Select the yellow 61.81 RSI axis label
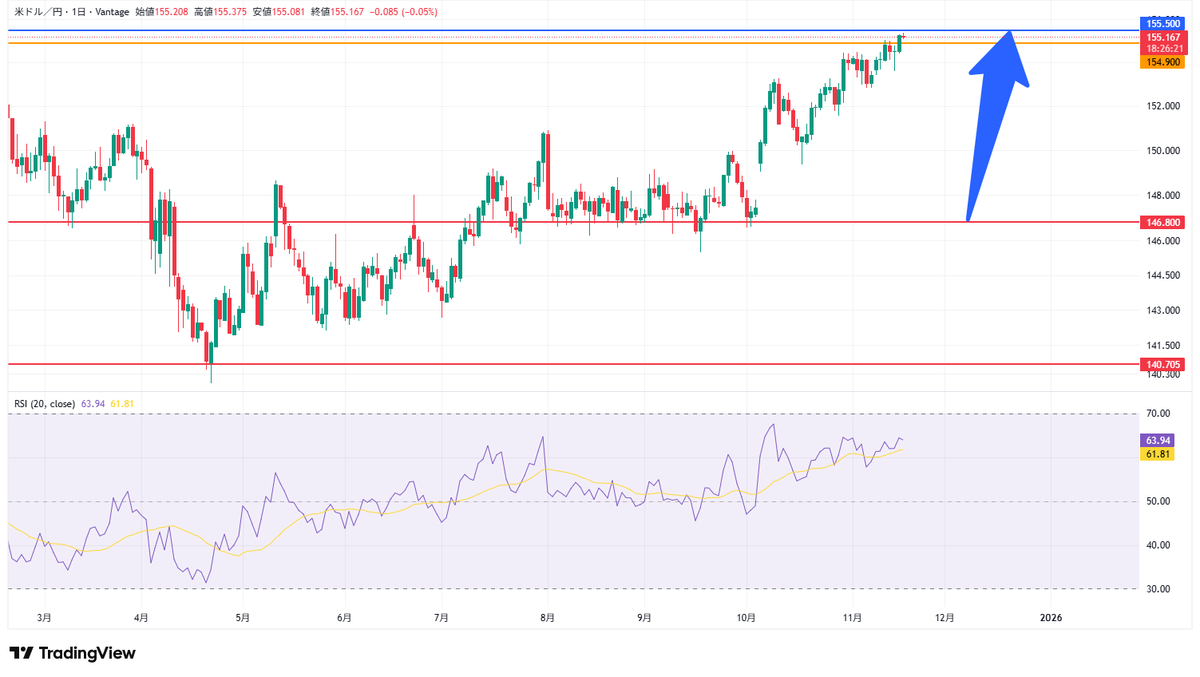 1156,454
